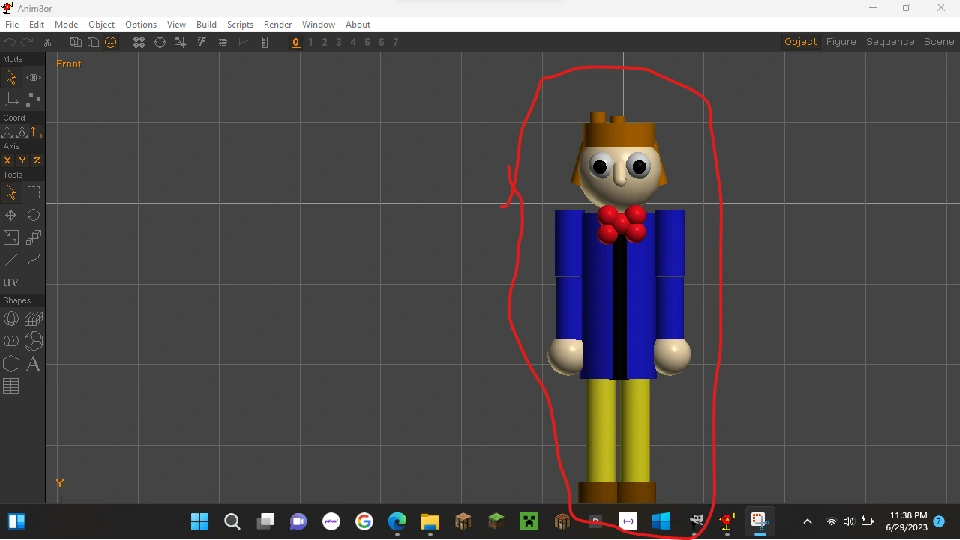Choose the Text shape tool (letter A)
Screen dimensions: 960x540
pos(33,364)
